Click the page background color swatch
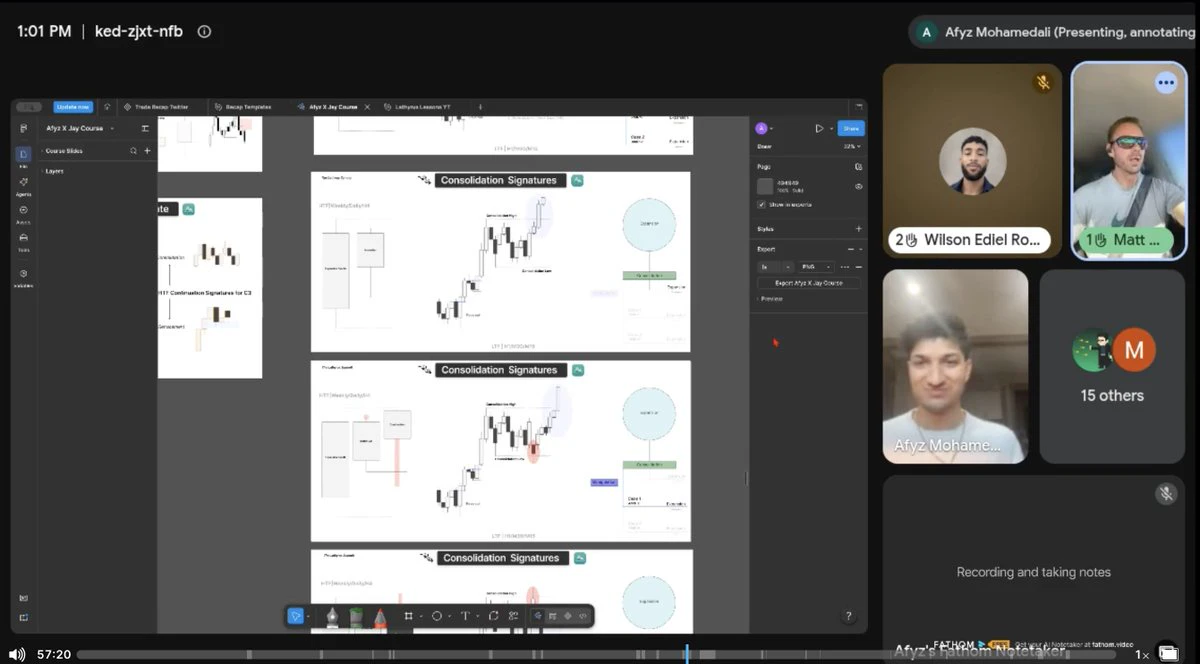Image resolution: width=1200 pixels, height=664 pixels. click(765, 186)
